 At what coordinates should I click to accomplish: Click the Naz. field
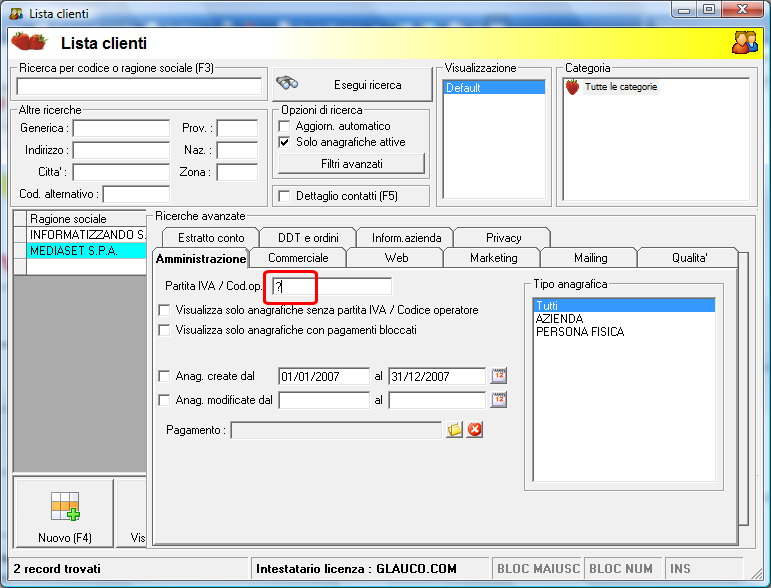[x=237, y=150]
